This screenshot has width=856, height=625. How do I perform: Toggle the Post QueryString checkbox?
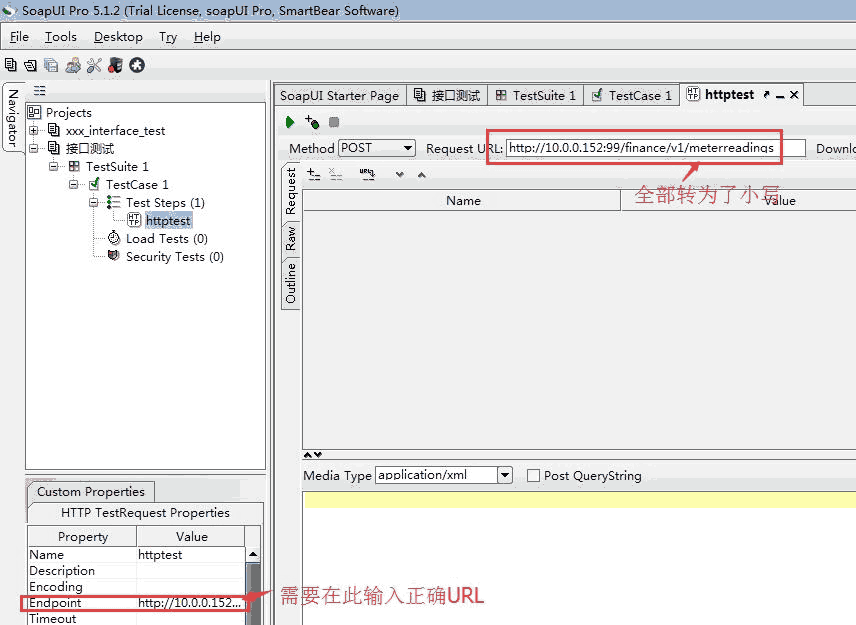533,476
